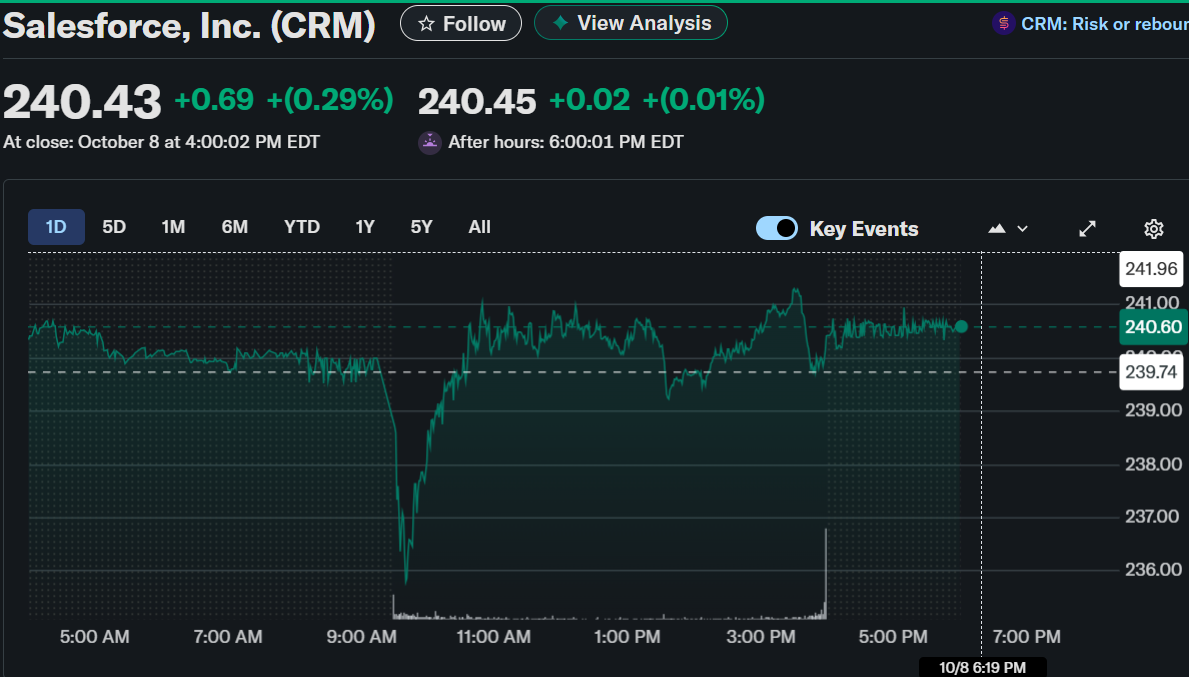Toggle the Key Events switch
The width and height of the screenshot is (1189, 677).
[777, 228]
